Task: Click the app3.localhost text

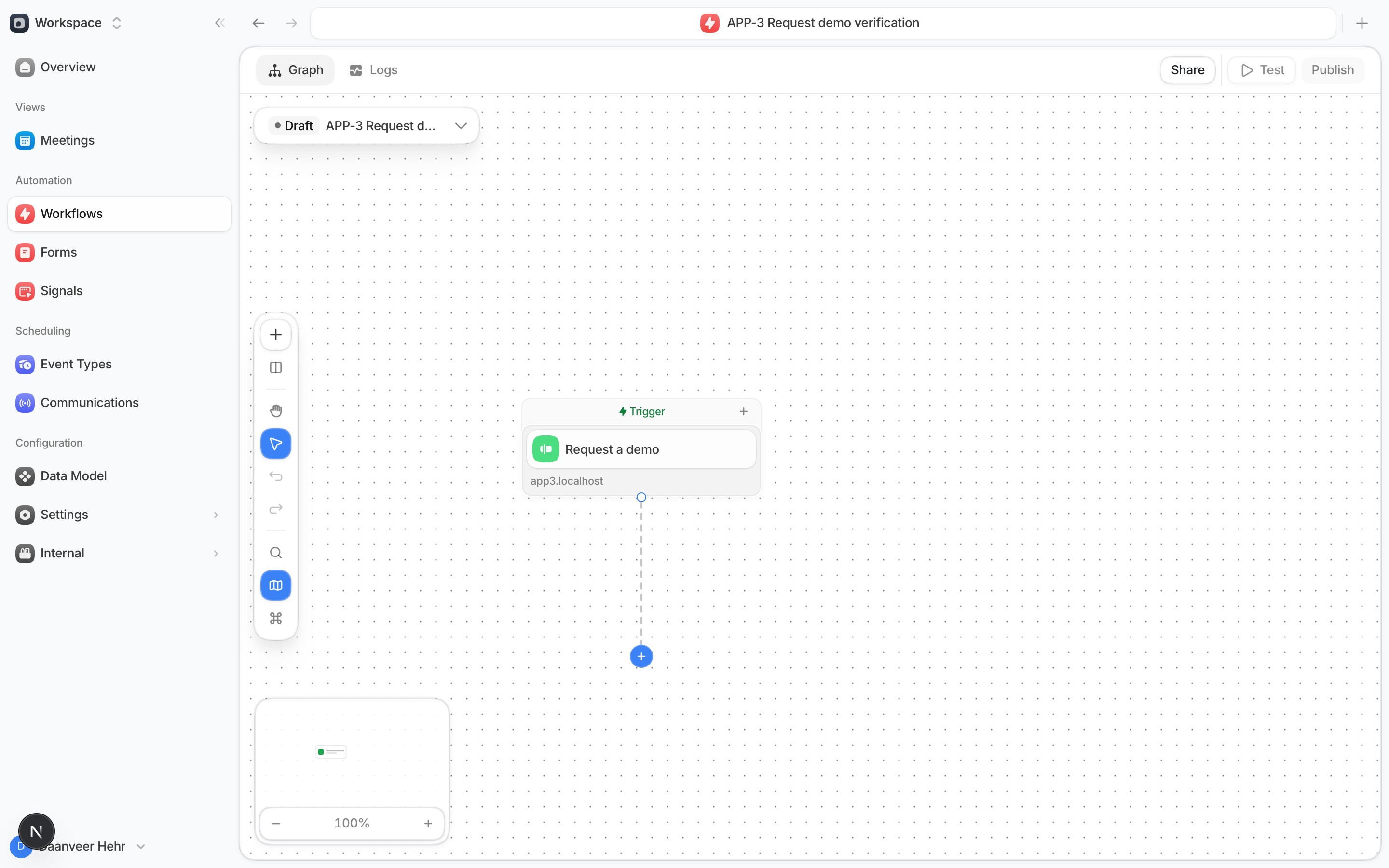Action: point(567,481)
